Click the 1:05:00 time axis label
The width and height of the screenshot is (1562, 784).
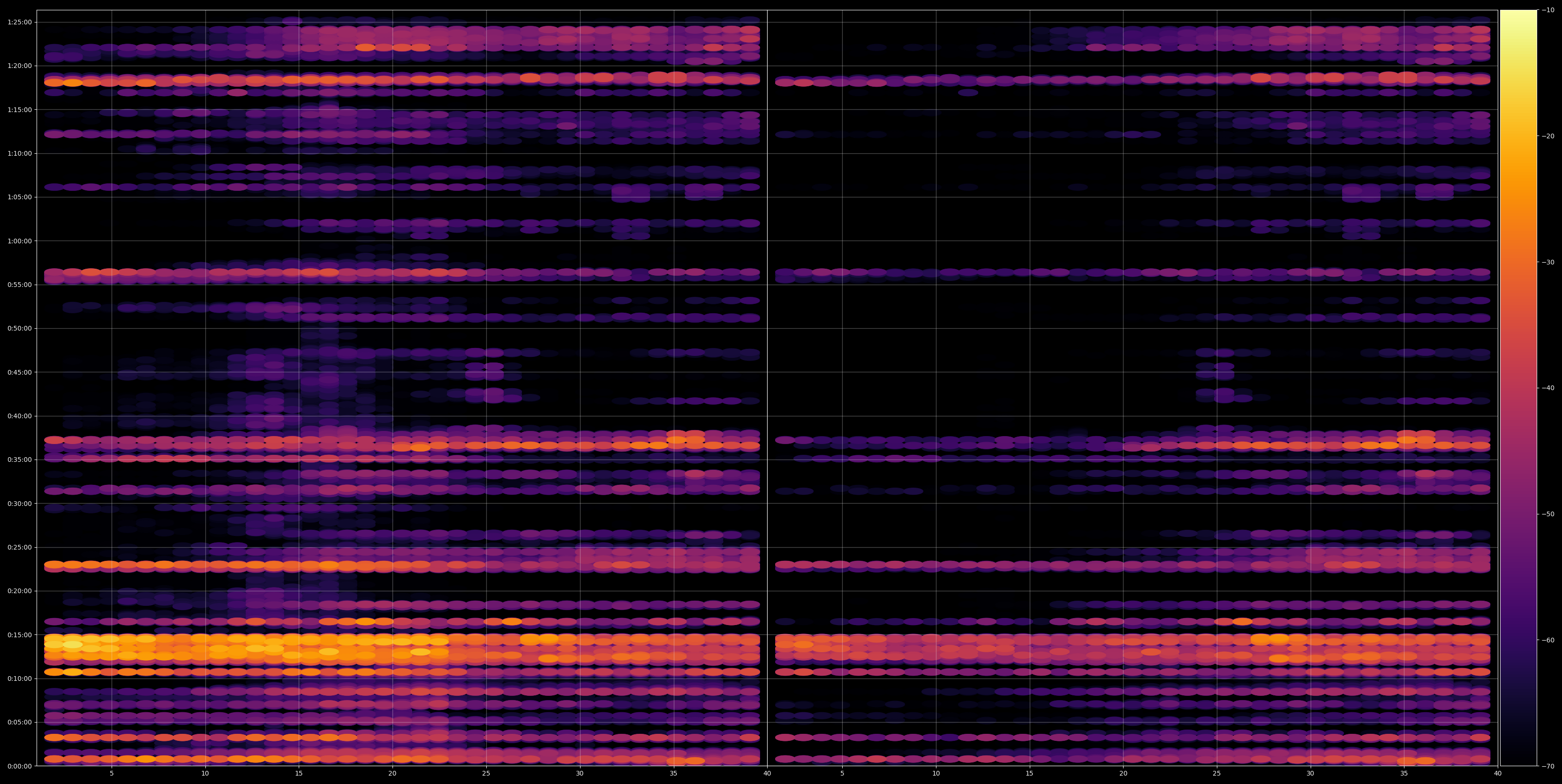pos(19,197)
